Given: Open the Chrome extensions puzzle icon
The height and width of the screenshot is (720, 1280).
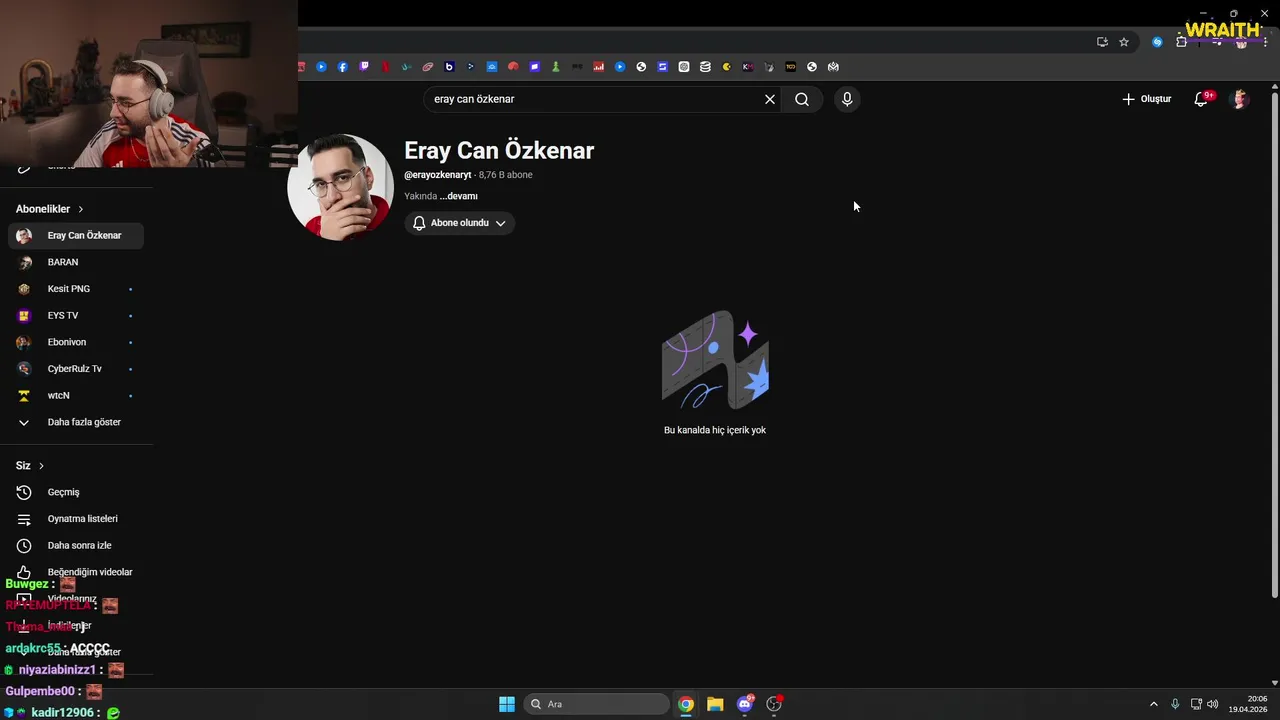Looking at the screenshot, I should pyautogui.click(x=1182, y=42).
